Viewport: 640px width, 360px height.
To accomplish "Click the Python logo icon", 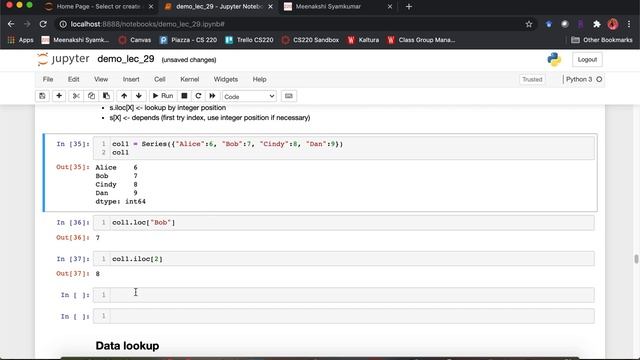I will (554, 60).
